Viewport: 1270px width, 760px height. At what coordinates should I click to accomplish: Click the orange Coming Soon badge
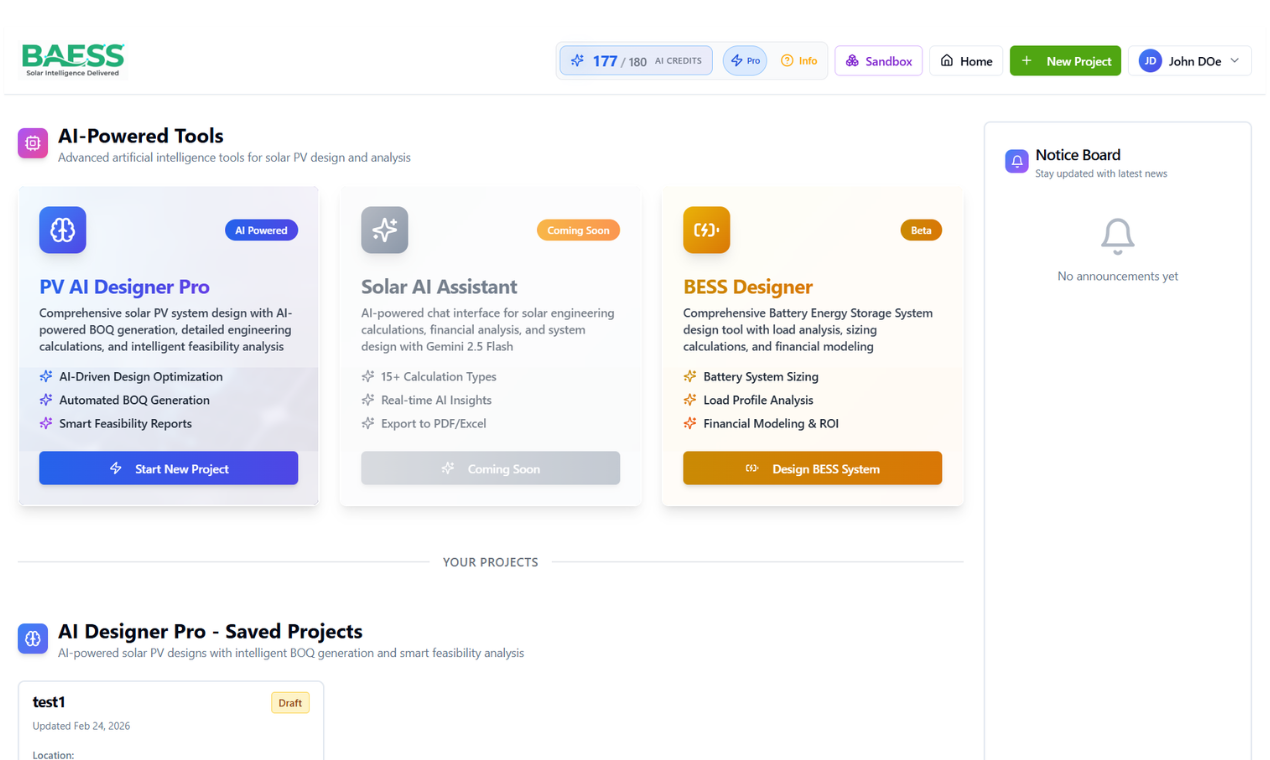pos(578,230)
